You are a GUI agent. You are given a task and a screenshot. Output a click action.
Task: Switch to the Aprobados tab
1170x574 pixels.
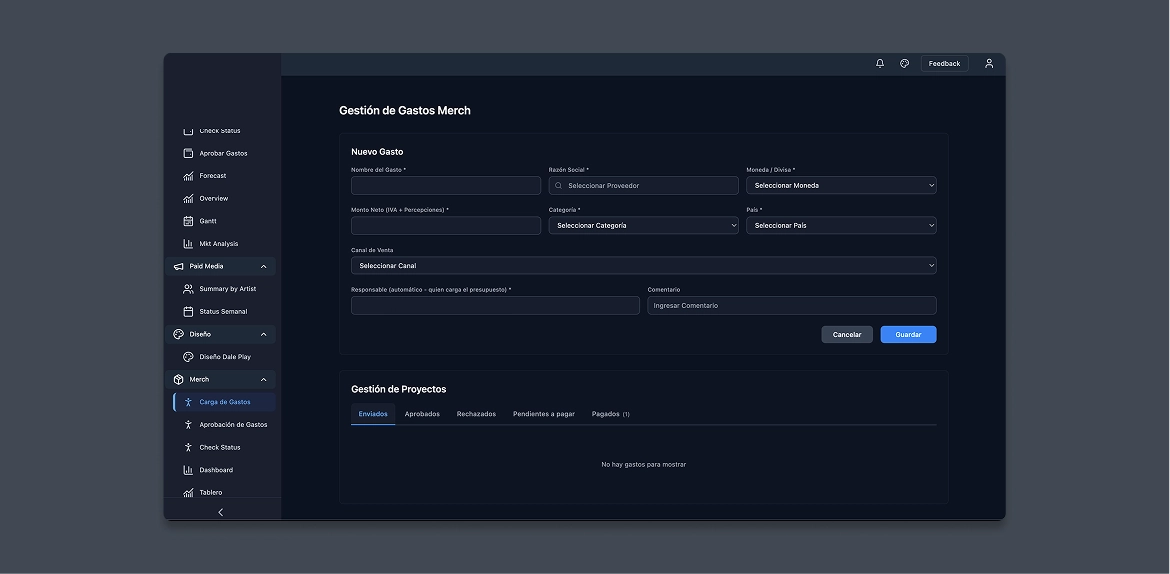pyautogui.click(x=422, y=414)
